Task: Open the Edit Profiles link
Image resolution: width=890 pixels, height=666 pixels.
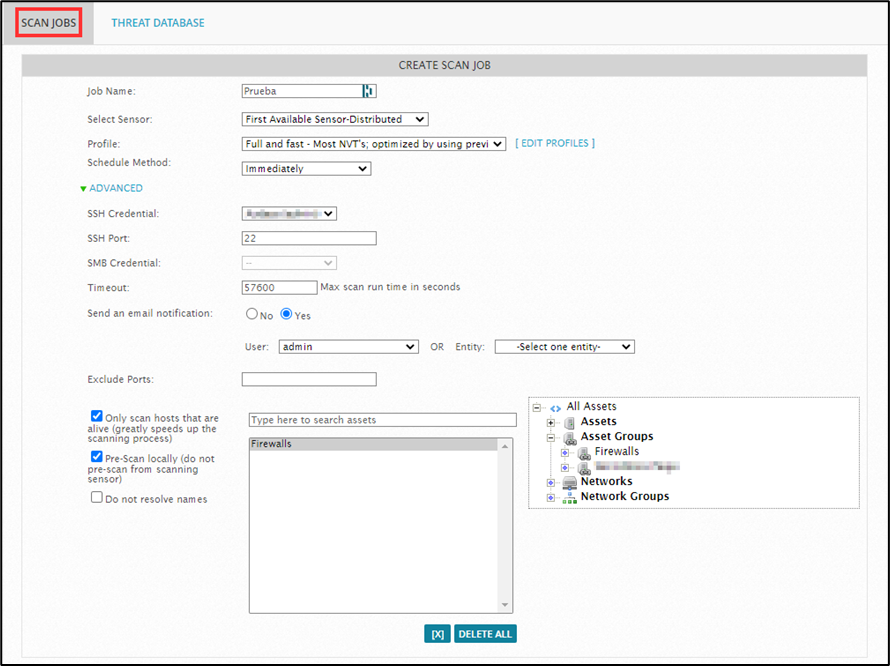Action: [x=555, y=144]
